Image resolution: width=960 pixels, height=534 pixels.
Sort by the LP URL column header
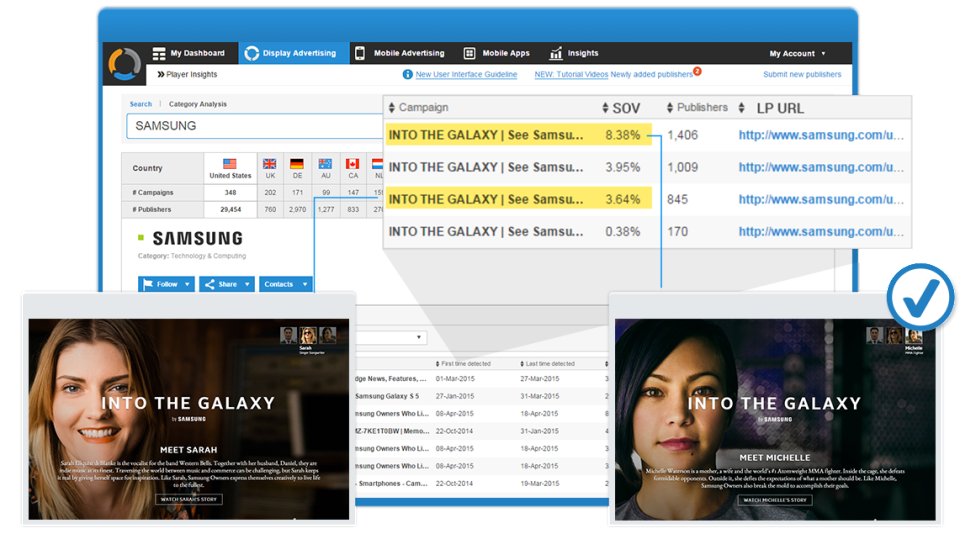pyautogui.click(x=771, y=108)
